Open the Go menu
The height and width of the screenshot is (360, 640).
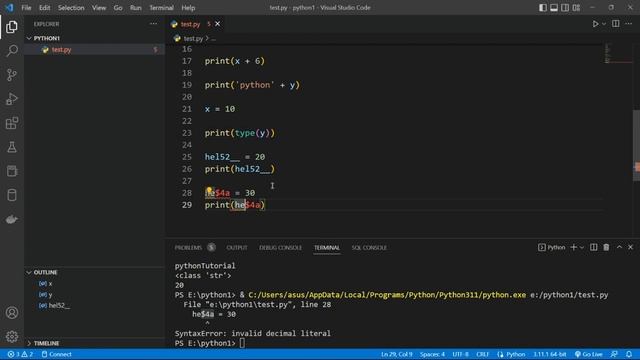(118, 8)
